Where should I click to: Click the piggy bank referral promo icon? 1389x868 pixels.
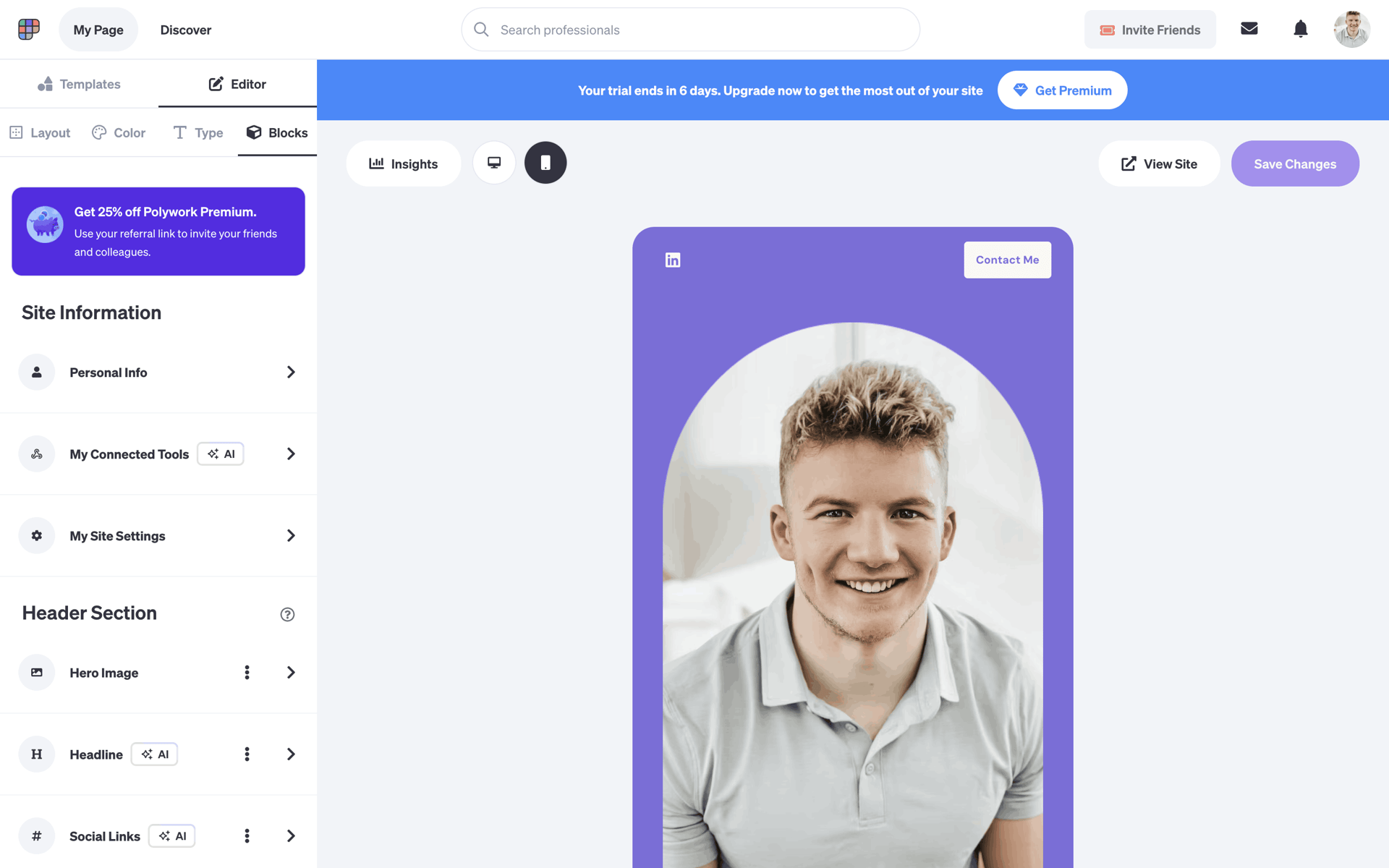click(45, 224)
